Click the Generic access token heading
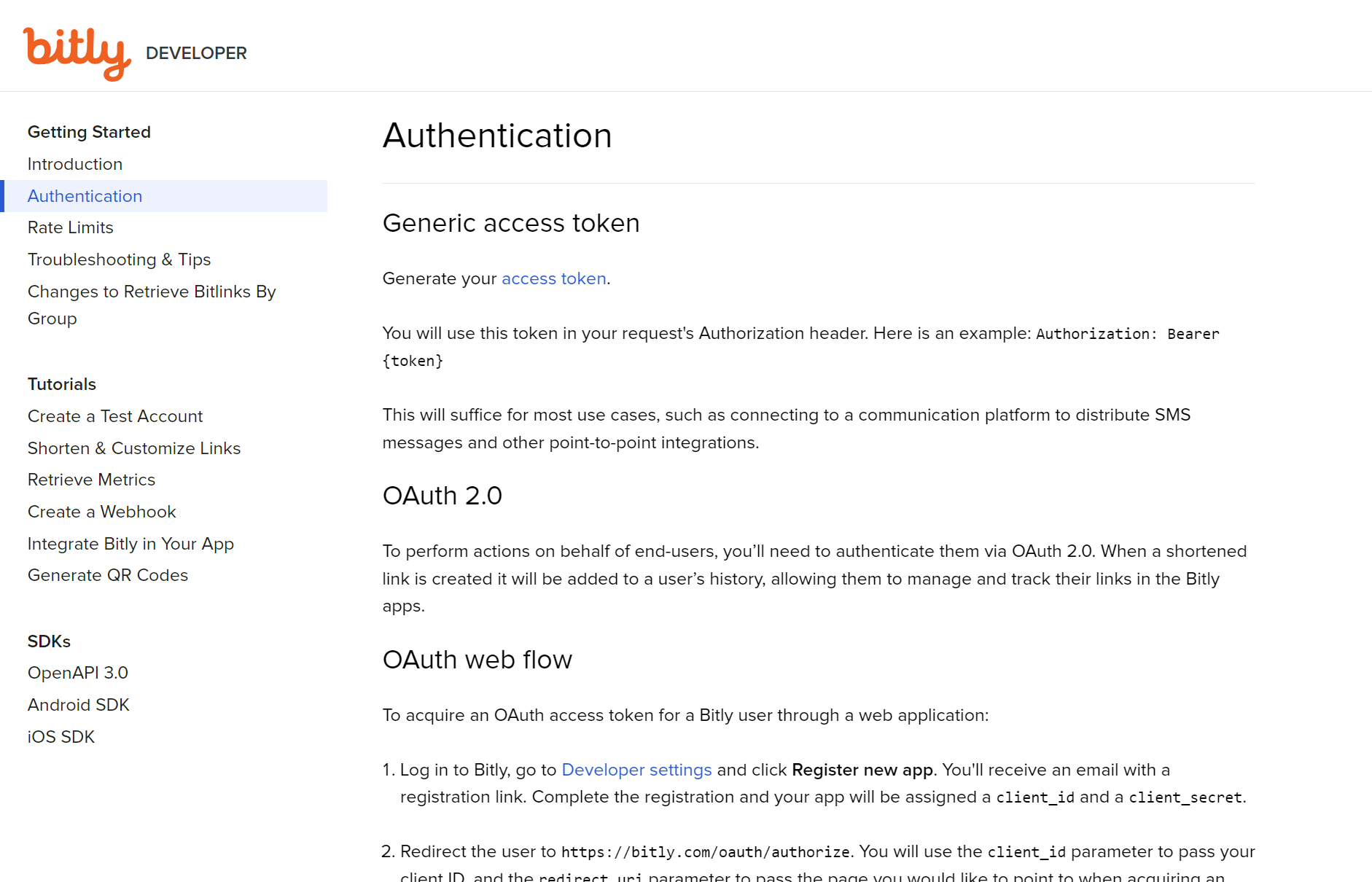This screenshot has height=882, width=1372. pos(511,223)
